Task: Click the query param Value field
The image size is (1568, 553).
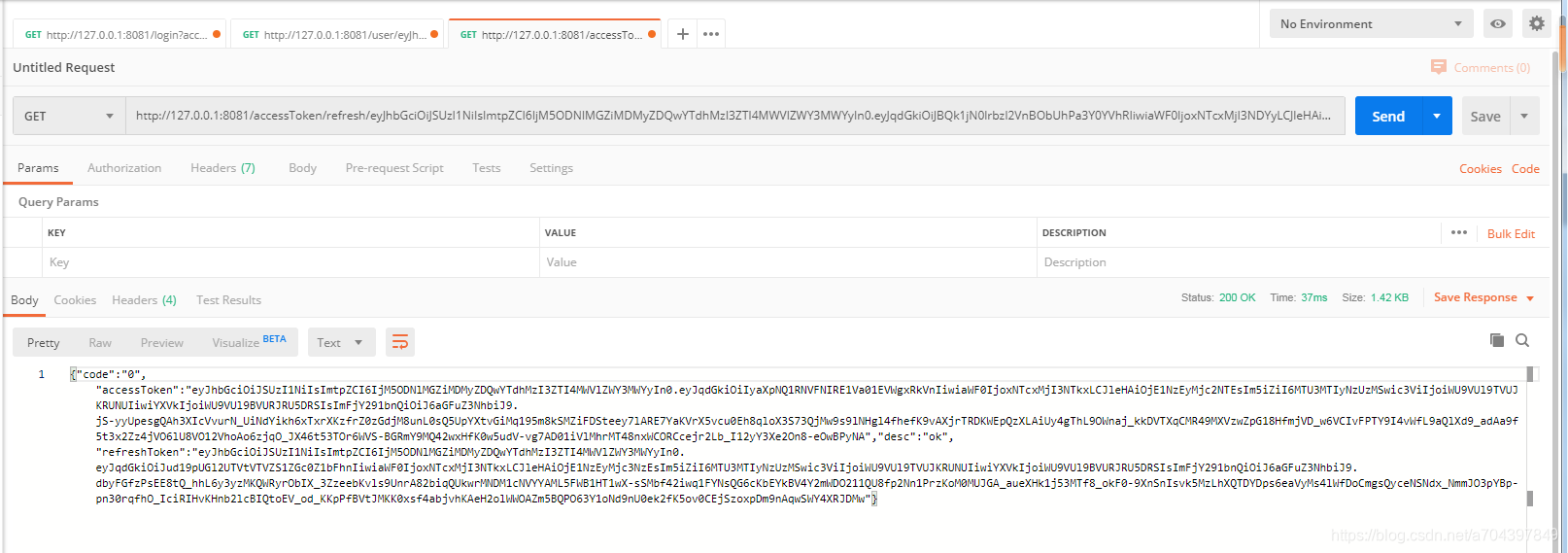Action: [x=788, y=262]
